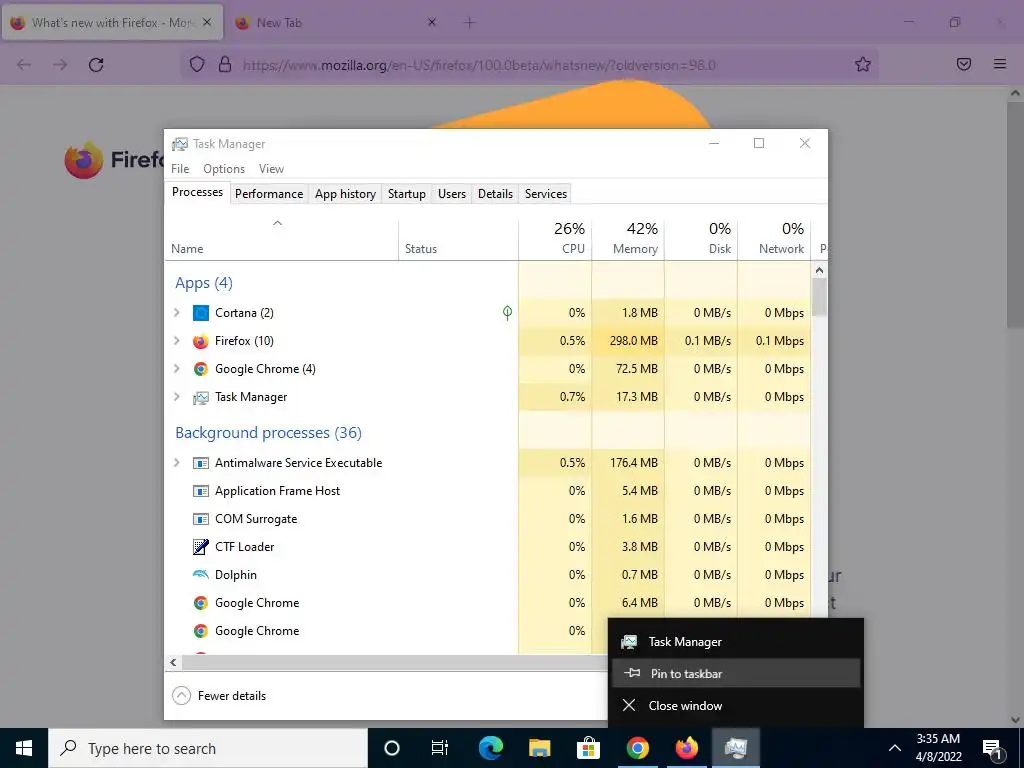Click the Task Manager row icon in Apps

[200, 397]
